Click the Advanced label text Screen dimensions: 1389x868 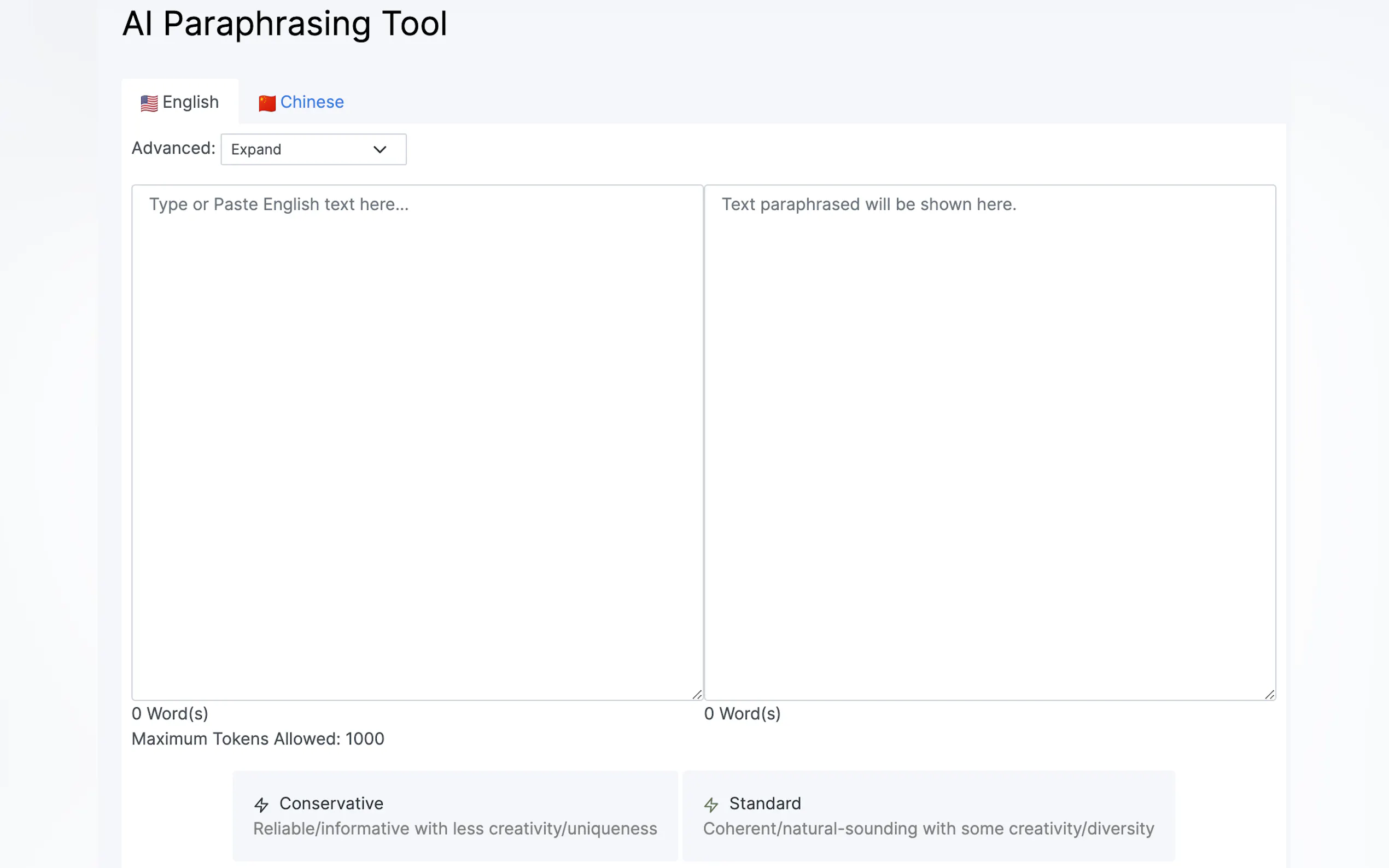point(173,148)
